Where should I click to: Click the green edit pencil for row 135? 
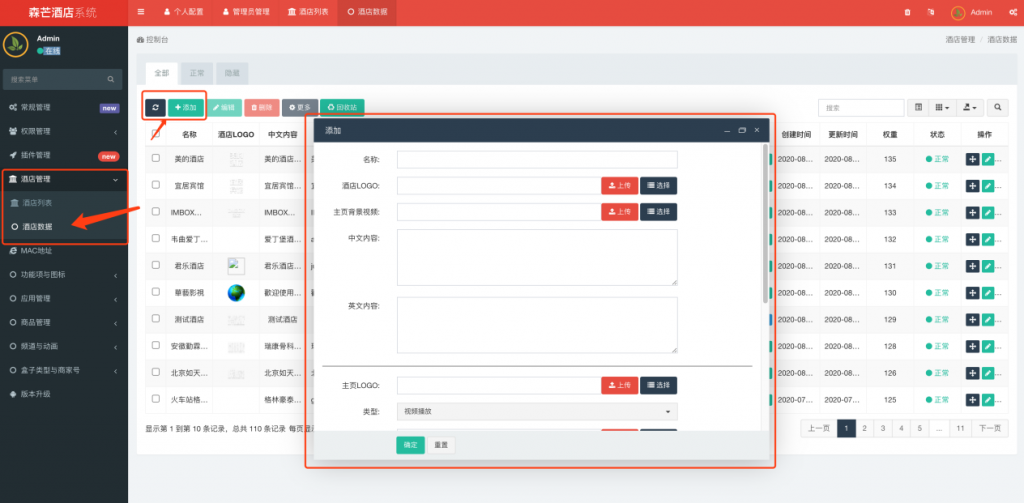(x=989, y=159)
